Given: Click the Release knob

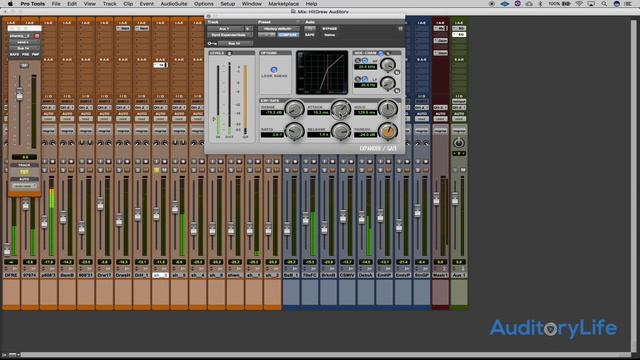Looking at the screenshot, I should [x=340, y=131].
